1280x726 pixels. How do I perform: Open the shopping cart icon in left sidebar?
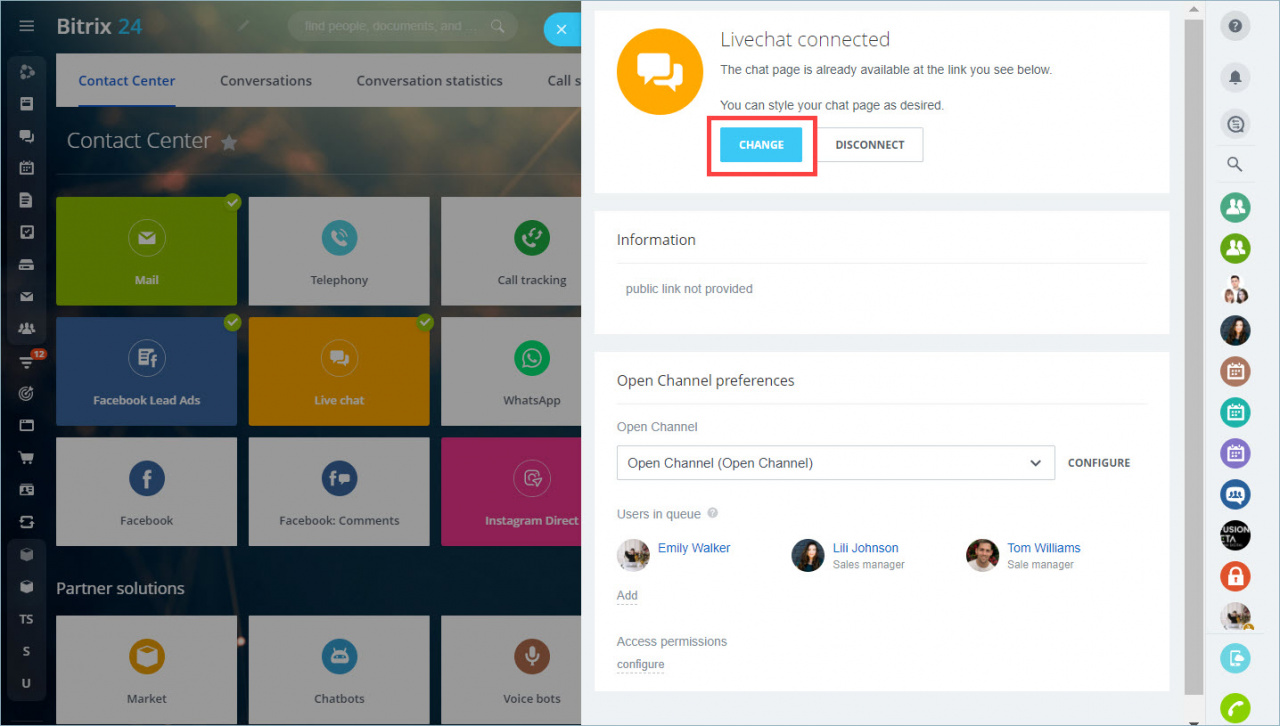click(x=27, y=457)
